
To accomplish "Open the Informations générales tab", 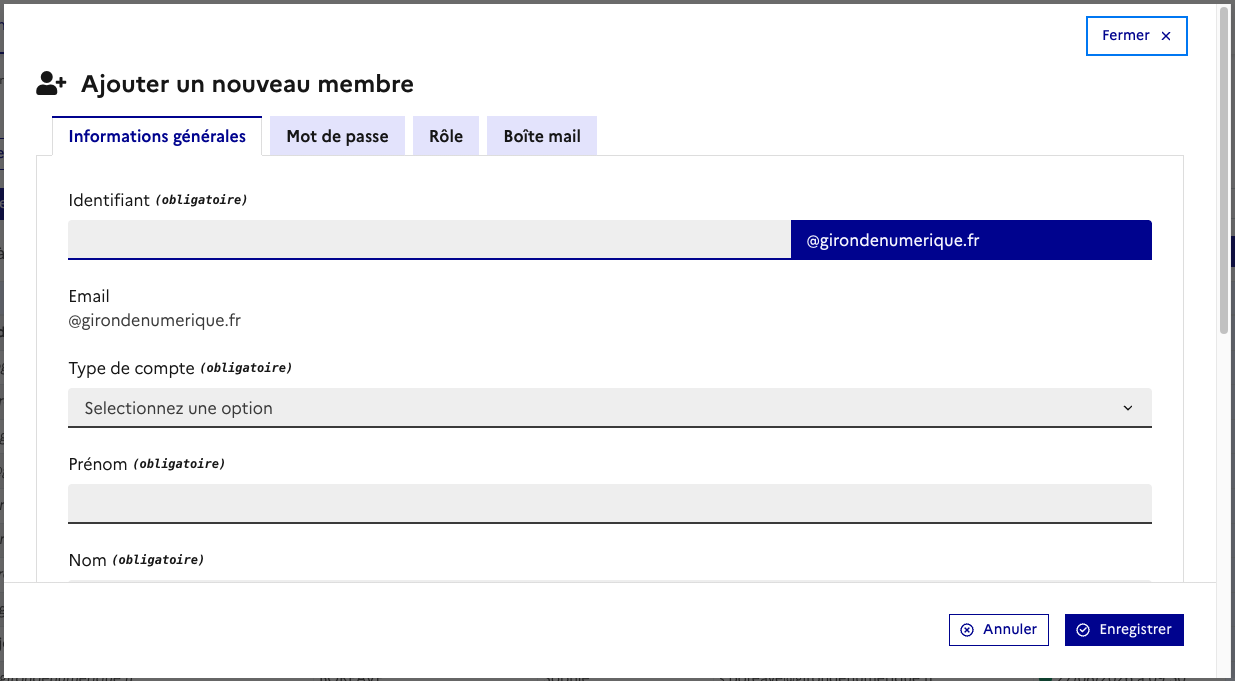I will point(157,136).
